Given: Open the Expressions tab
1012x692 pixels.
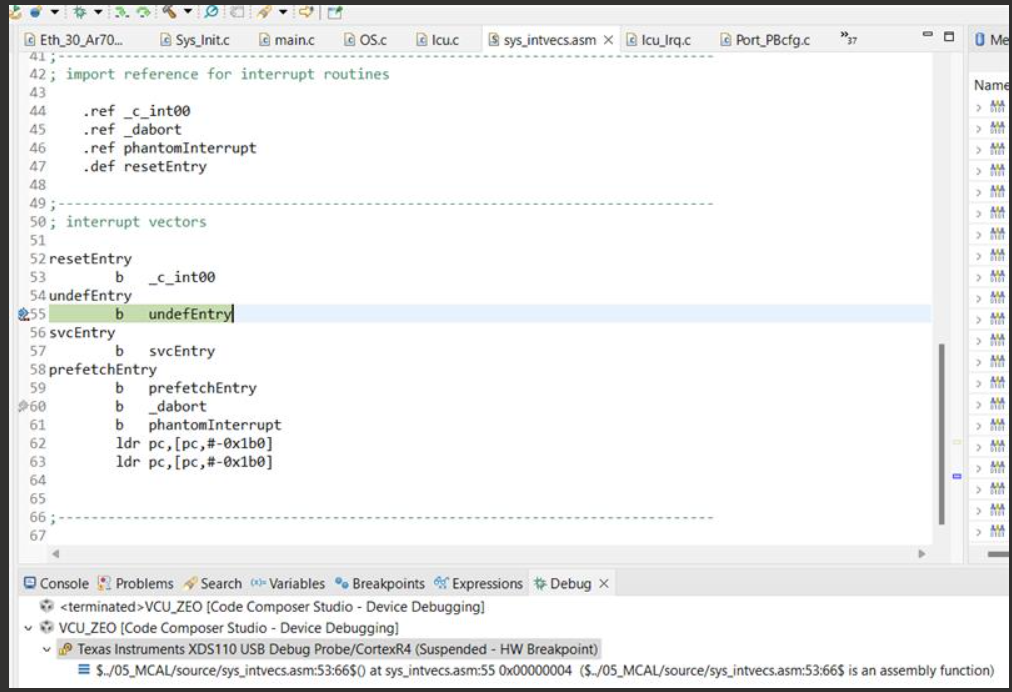Looking at the screenshot, I should pyautogui.click(x=478, y=584).
